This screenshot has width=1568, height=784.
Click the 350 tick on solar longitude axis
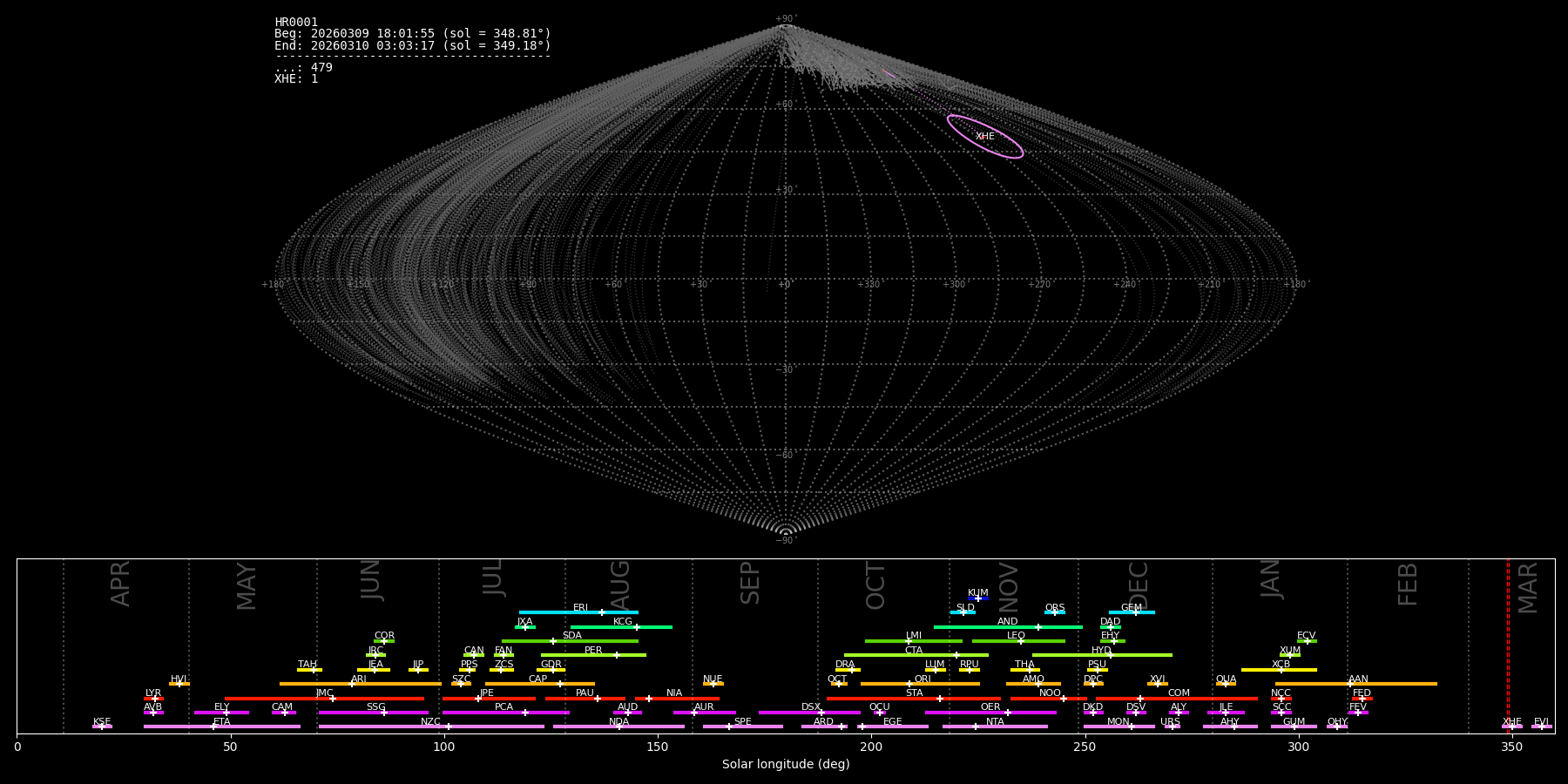(1511, 747)
